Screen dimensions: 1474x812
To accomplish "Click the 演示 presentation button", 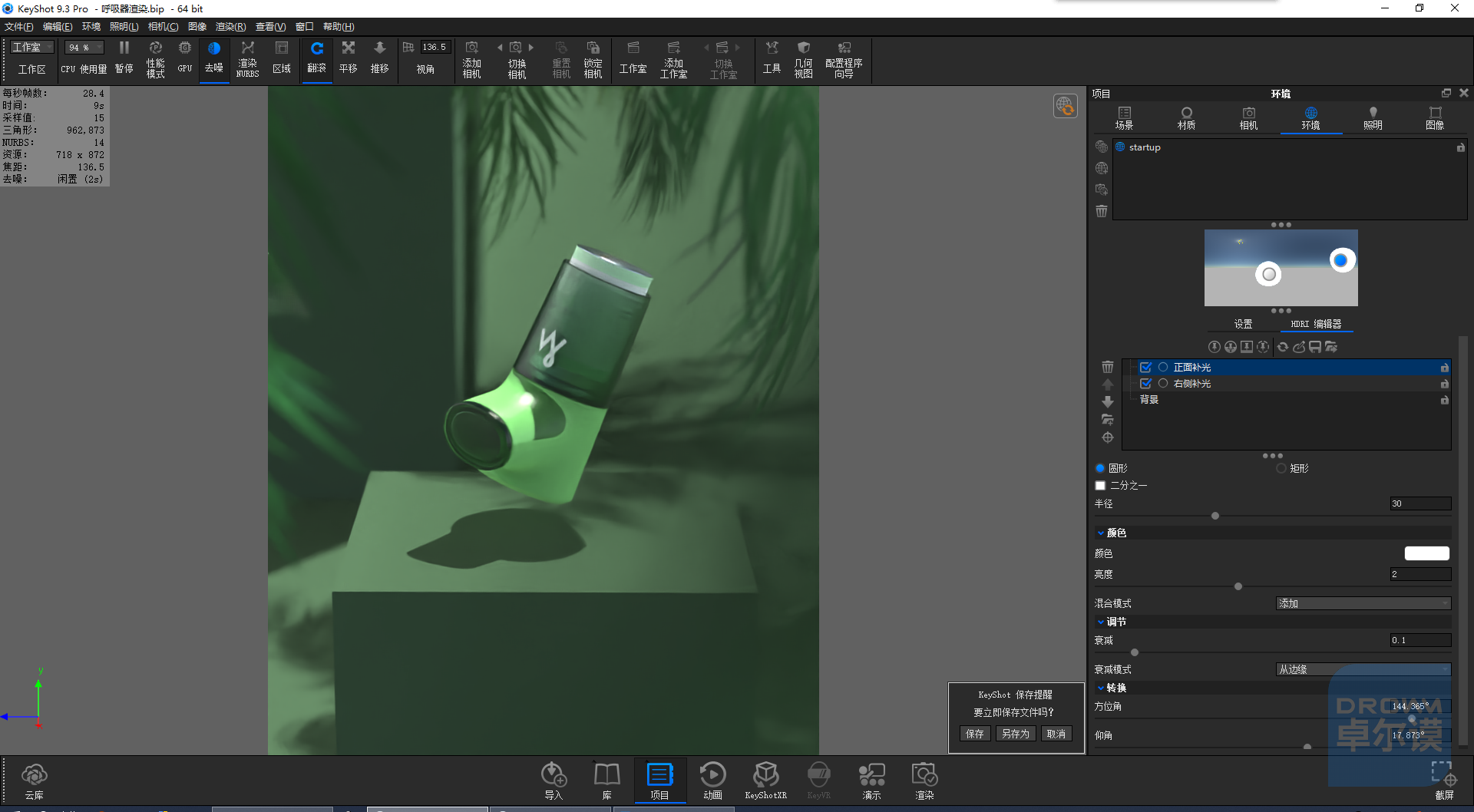I will click(x=871, y=781).
